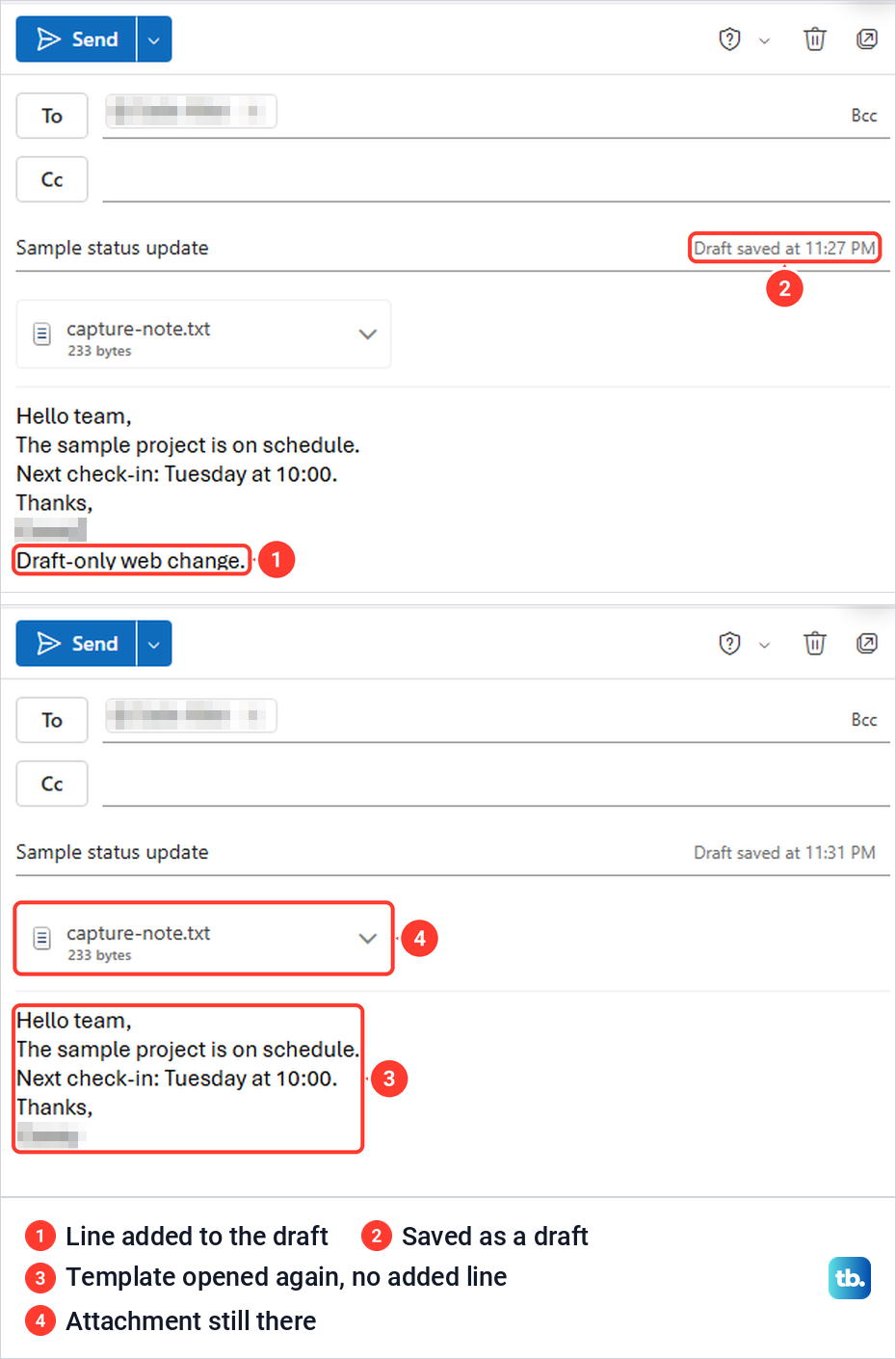Click recipient chip in top draft To field
Viewport: 896px width, 1359px height.
[191, 112]
